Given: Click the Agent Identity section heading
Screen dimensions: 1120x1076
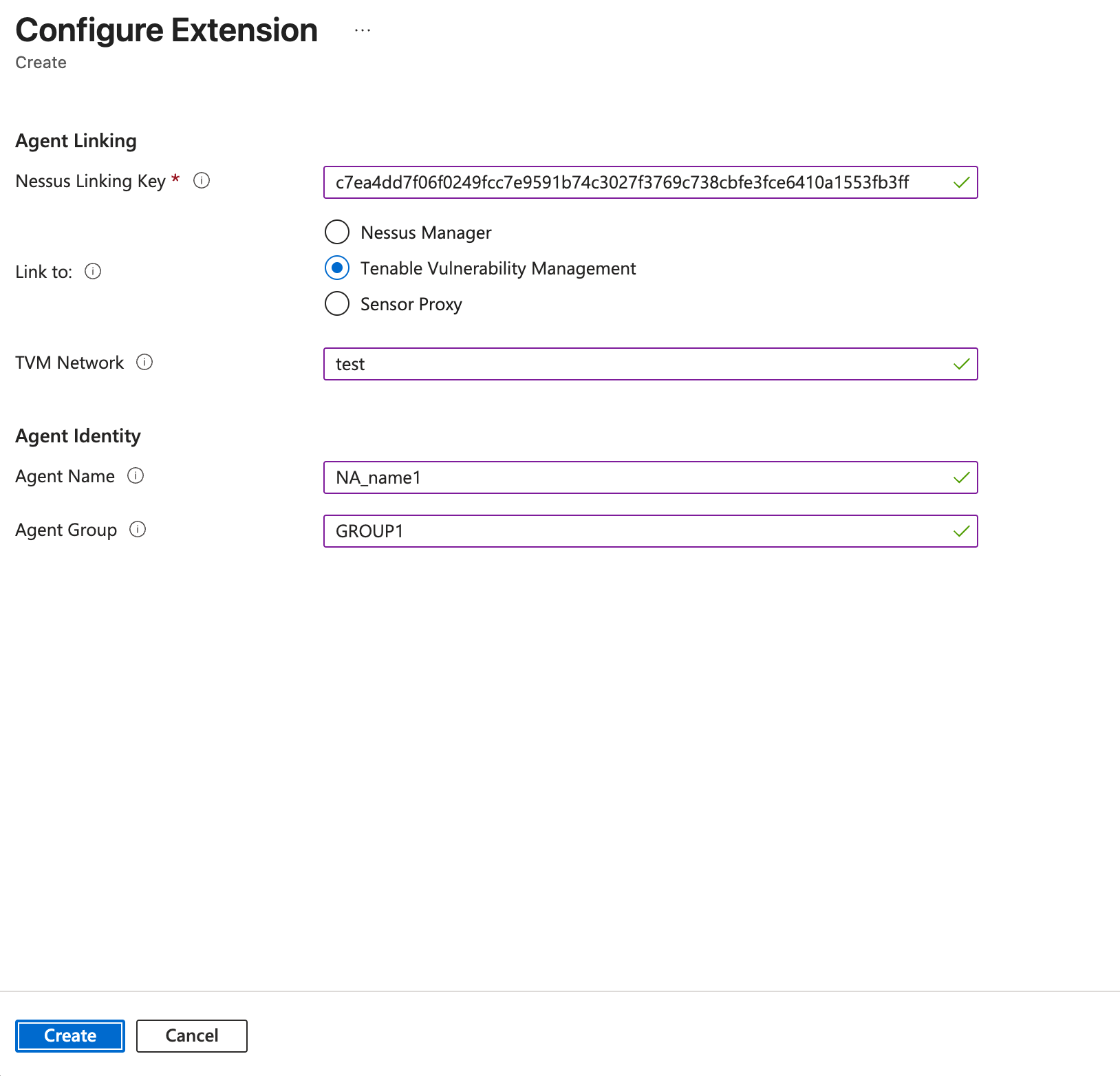Looking at the screenshot, I should click(78, 436).
